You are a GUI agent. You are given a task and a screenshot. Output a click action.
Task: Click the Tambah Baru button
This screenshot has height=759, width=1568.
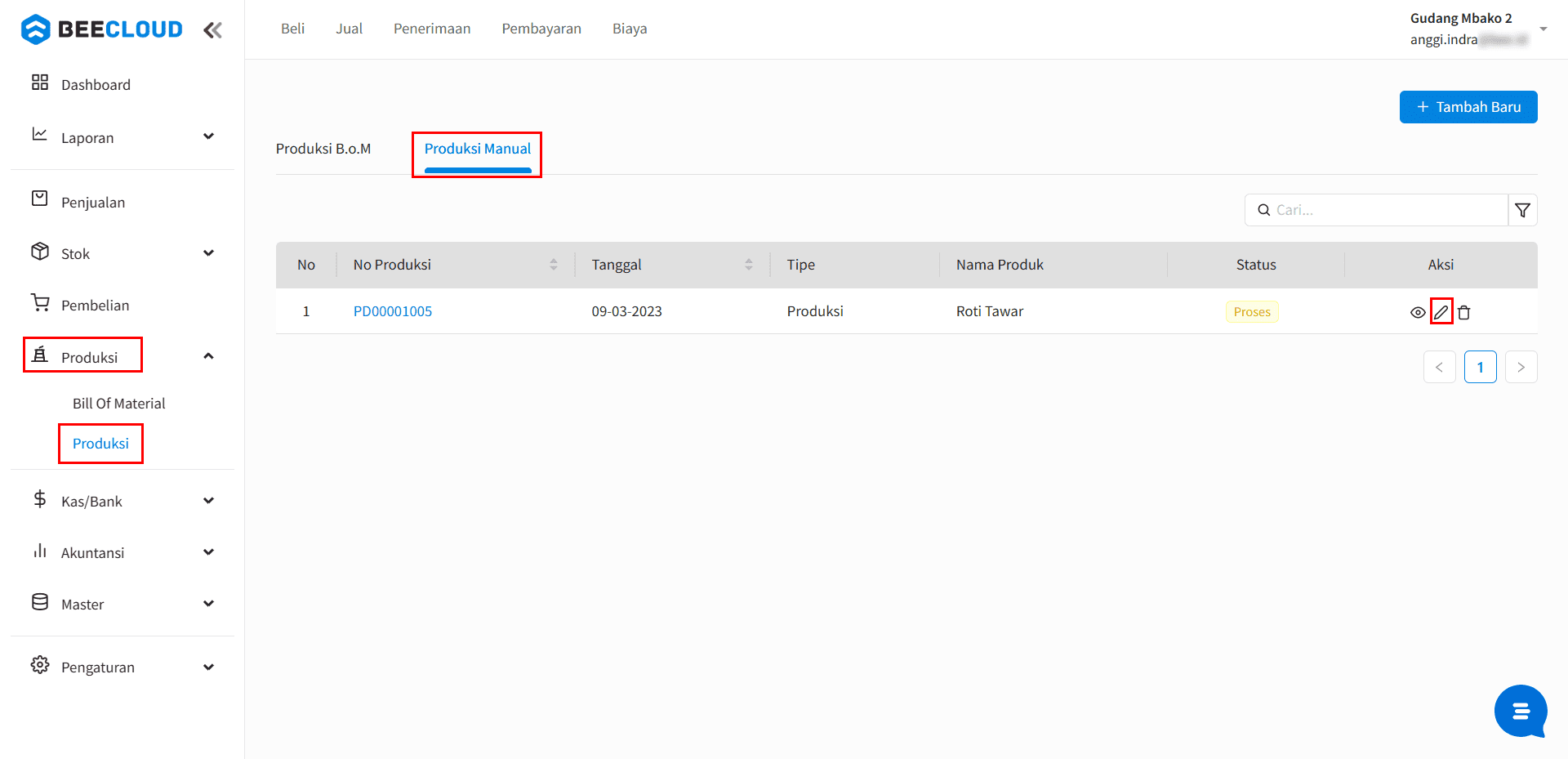pyautogui.click(x=1468, y=107)
